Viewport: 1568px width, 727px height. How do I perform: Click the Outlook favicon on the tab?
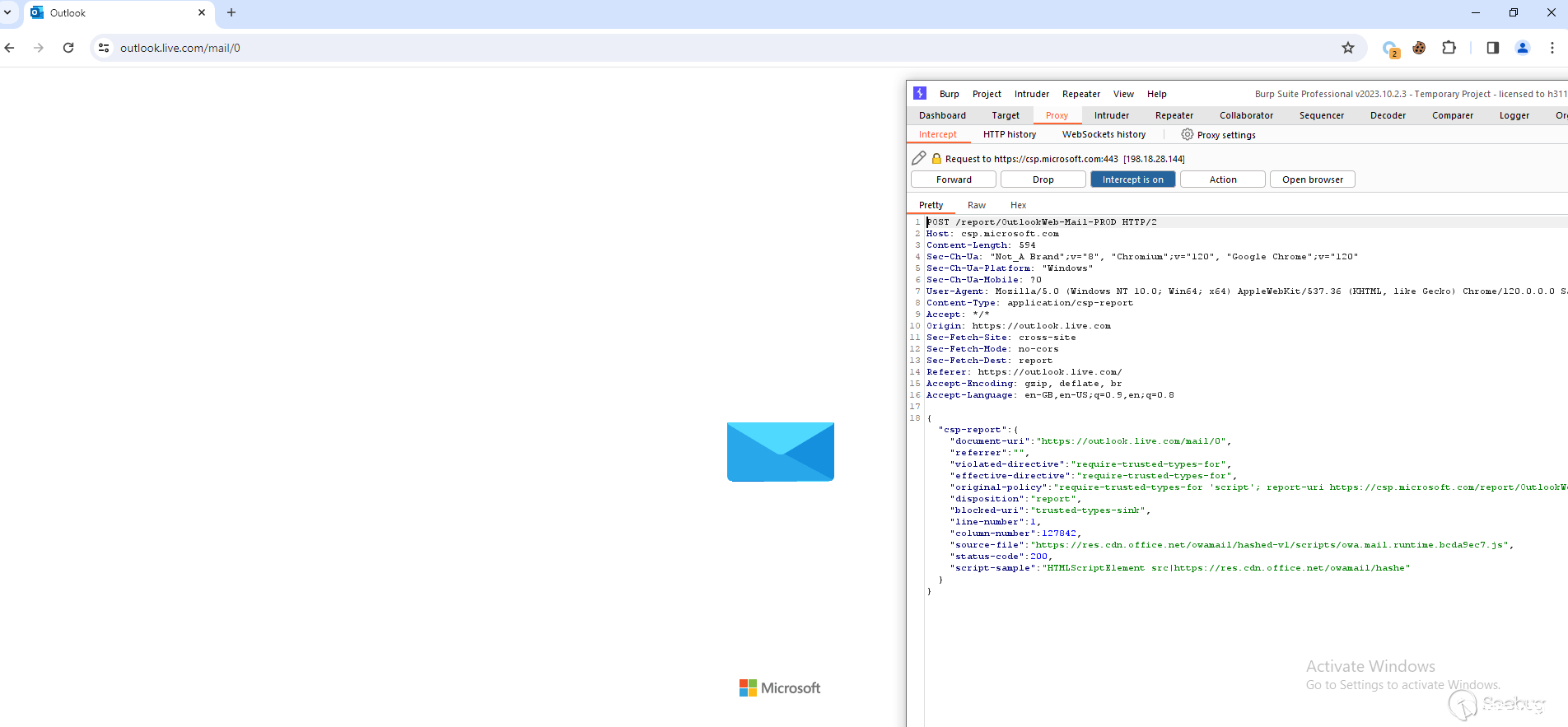pos(37,12)
